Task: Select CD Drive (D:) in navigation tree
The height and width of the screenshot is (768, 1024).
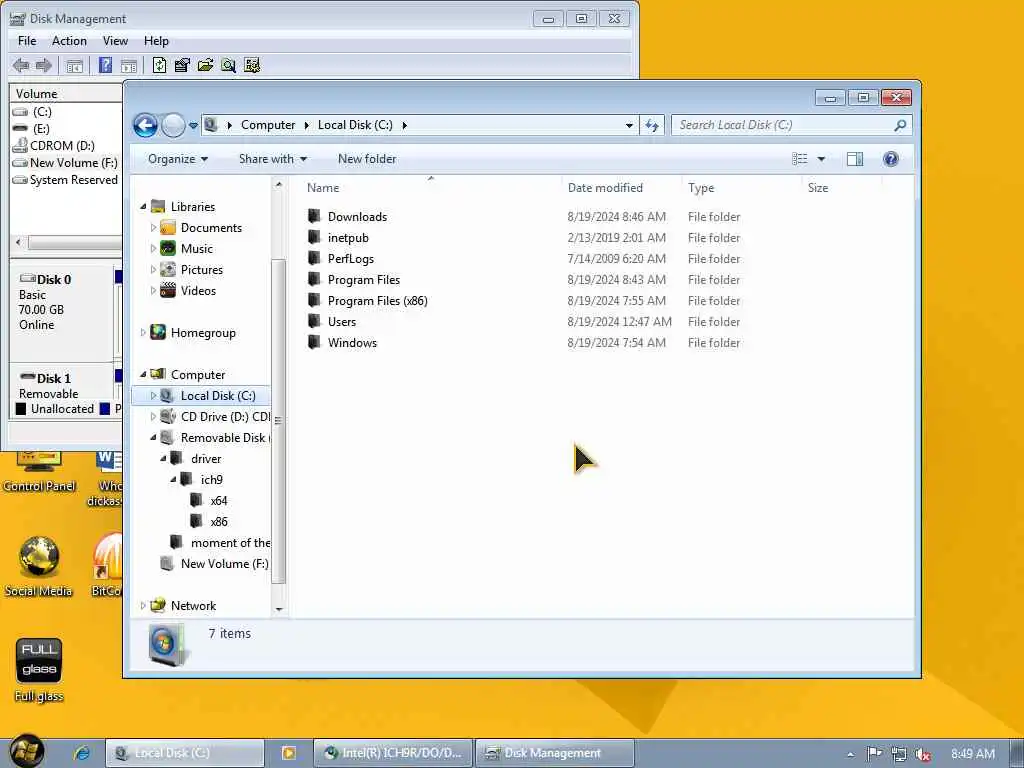Action: [224, 417]
